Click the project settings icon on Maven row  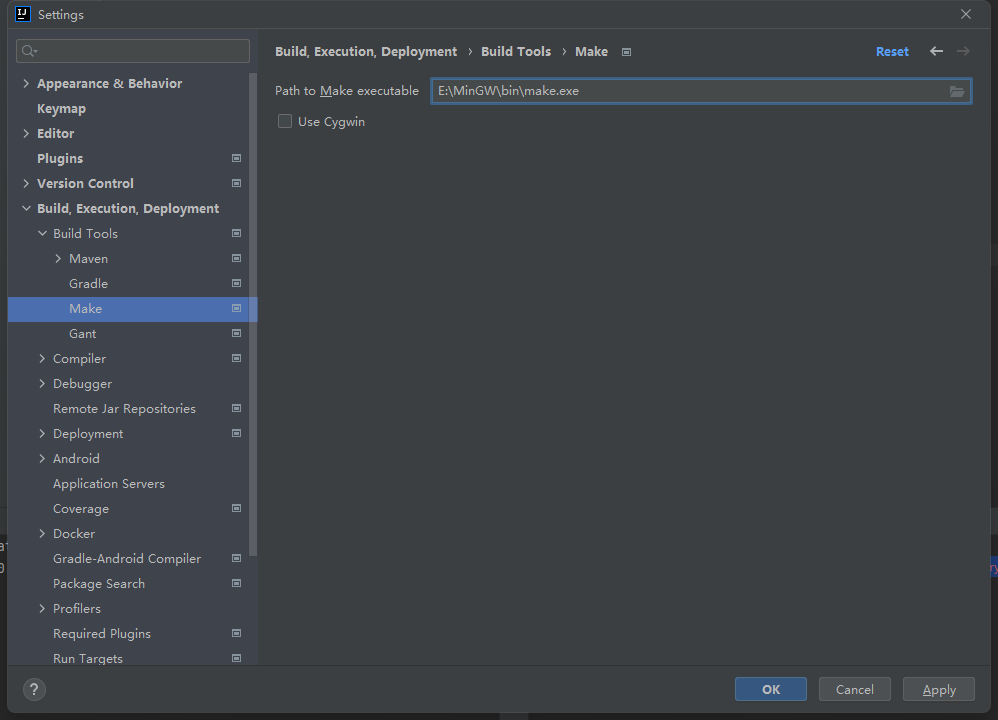pos(236,258)
